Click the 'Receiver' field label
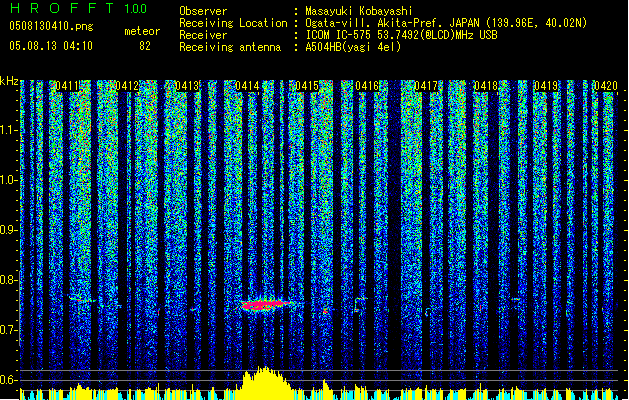Screen dimensions: 629x400 tap(203, 35)
